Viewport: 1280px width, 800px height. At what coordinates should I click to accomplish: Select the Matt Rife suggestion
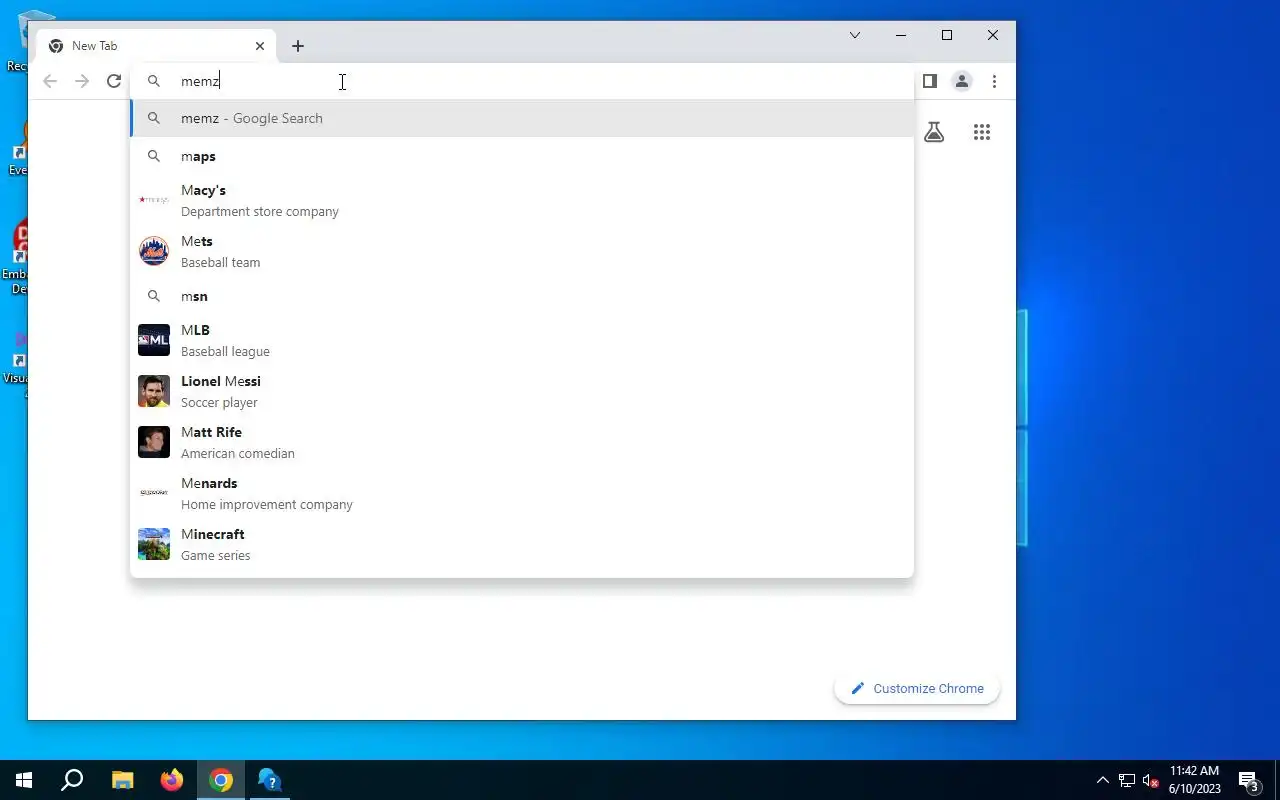522,442
